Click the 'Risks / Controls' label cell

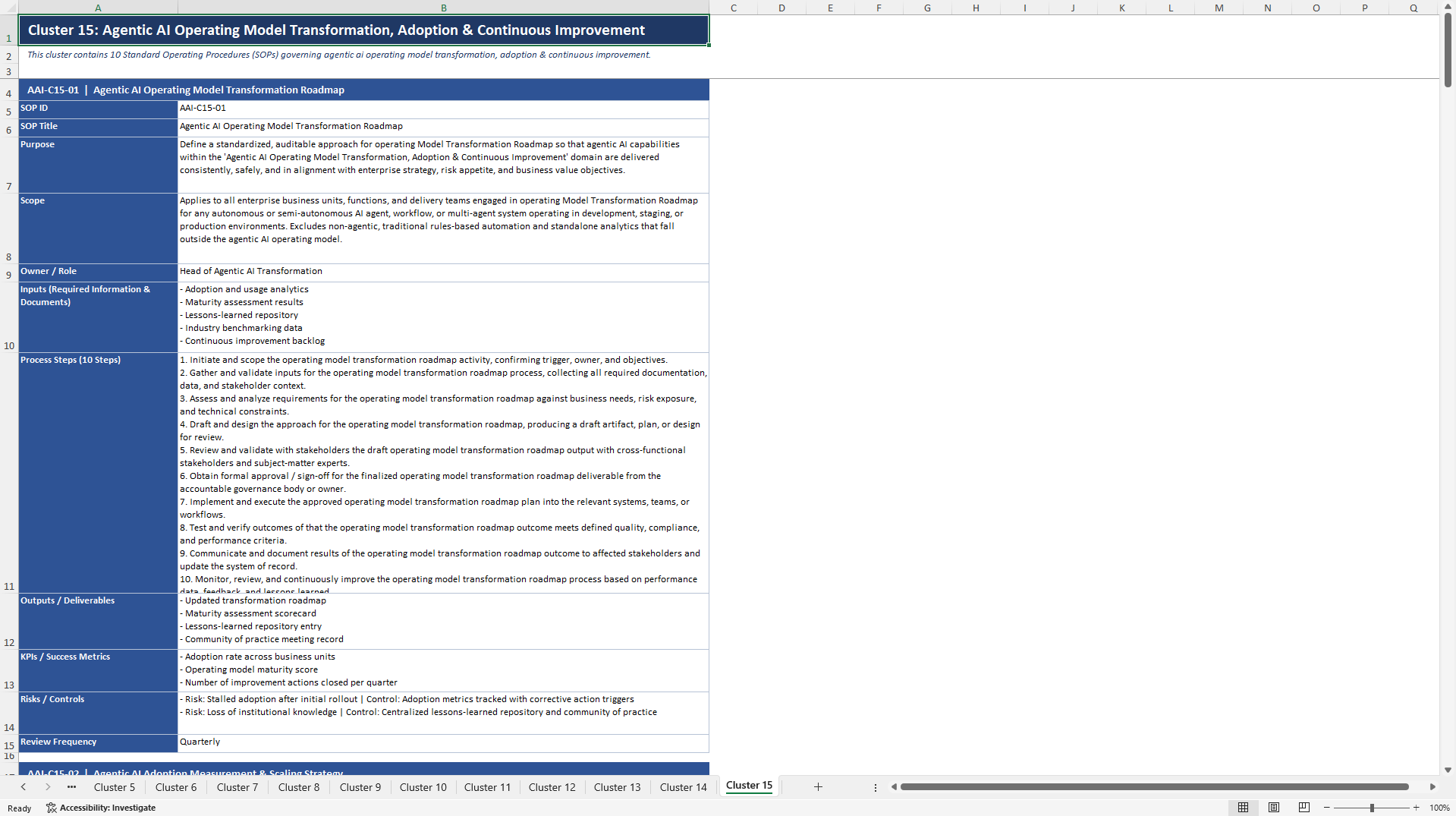point(98,713)
